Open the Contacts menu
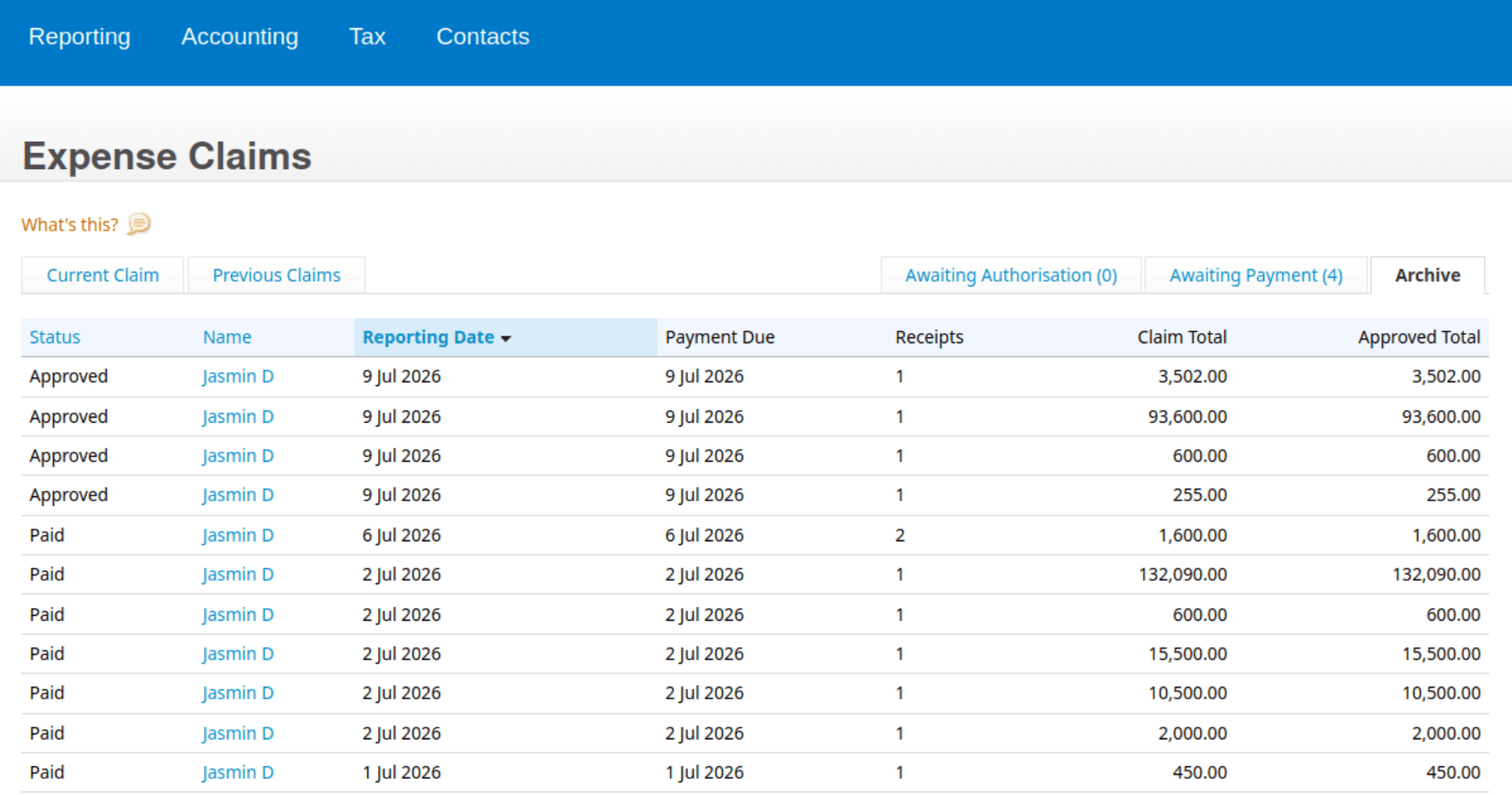This screenshot has width=1512, height=795. click(x=483, y=37)
